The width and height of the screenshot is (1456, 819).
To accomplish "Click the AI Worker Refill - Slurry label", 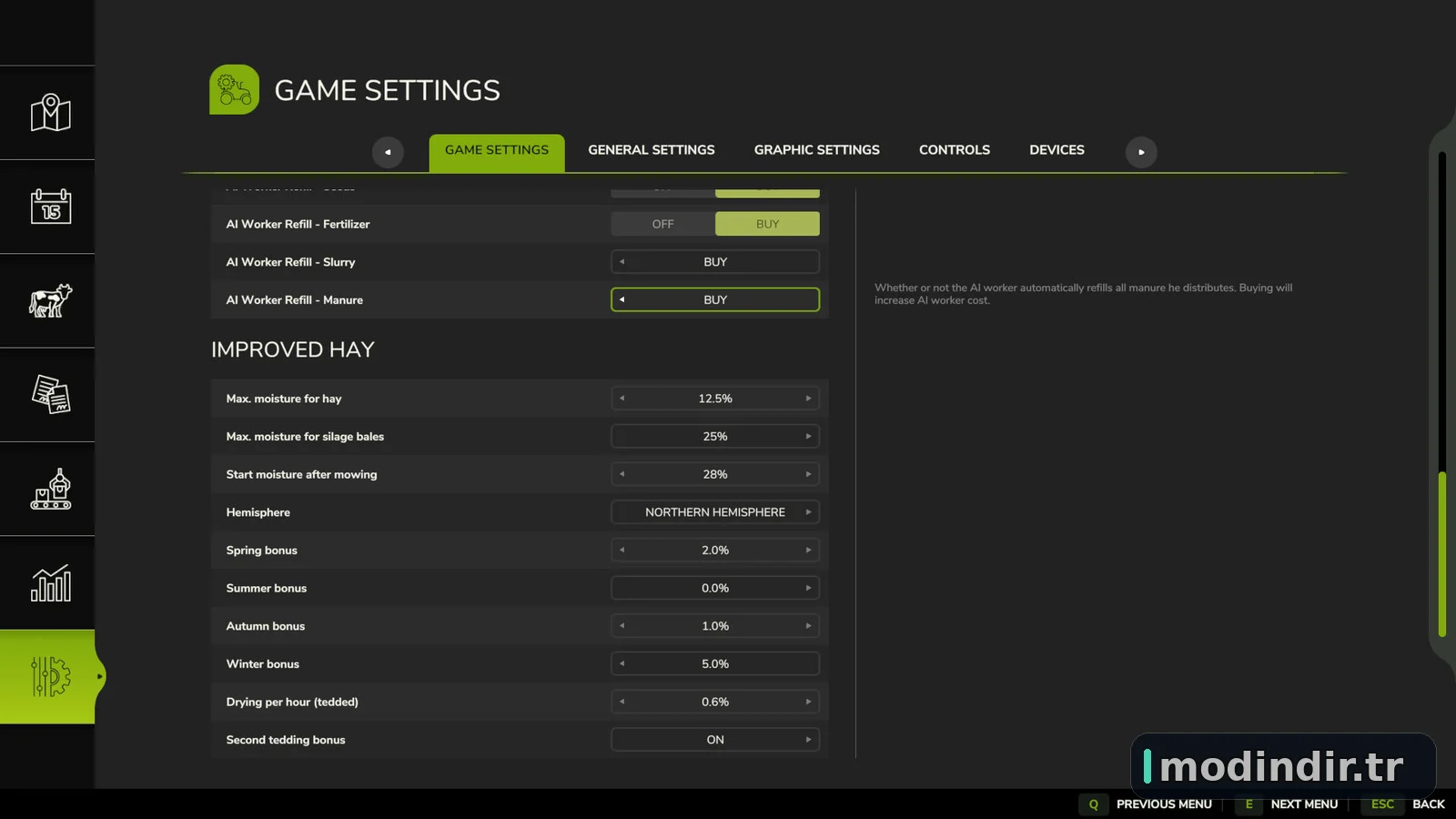I will [x=290, y=262].
